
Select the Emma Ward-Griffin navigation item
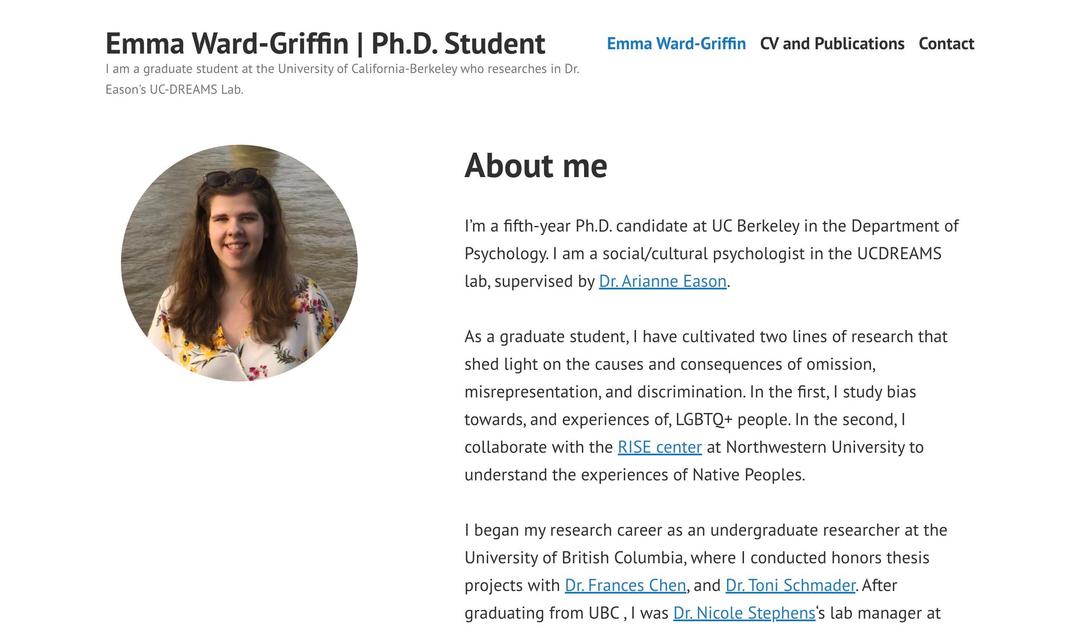pos(676,43)
